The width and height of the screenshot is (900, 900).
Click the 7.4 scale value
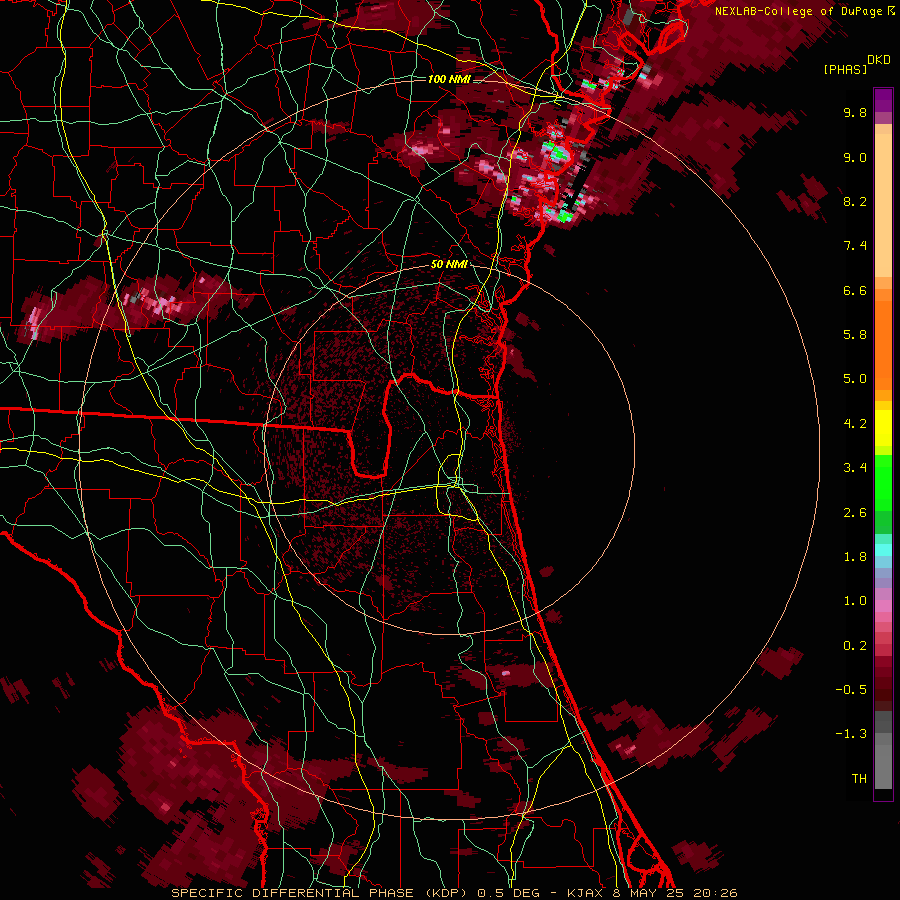(855, 246)
